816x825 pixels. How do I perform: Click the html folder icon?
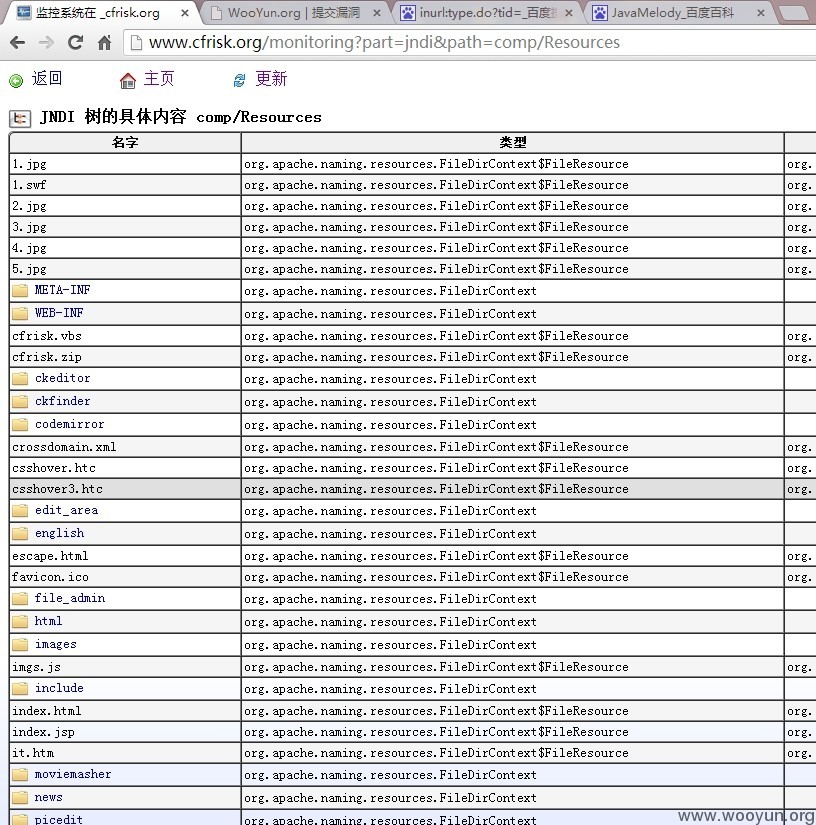20,621
